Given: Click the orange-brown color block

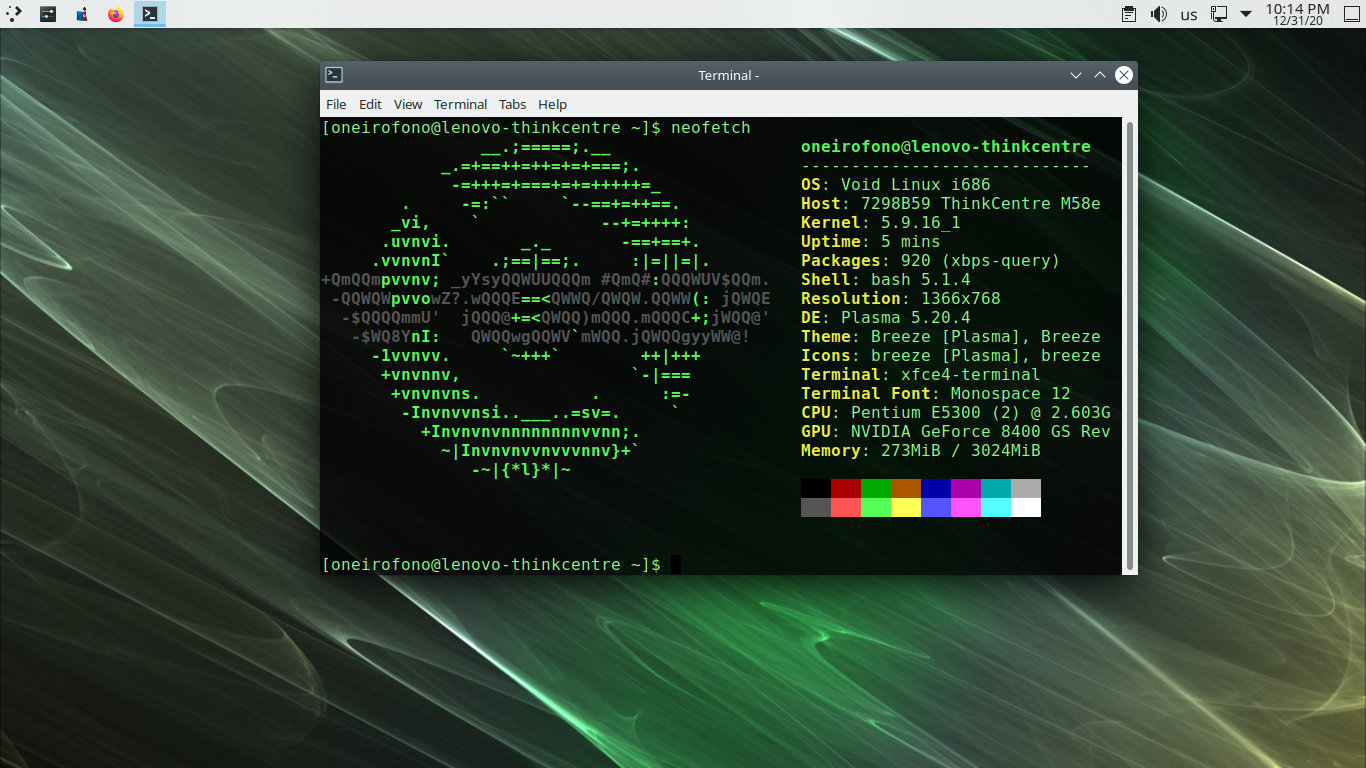Looking at the screenshot, I should click(906, 488).
